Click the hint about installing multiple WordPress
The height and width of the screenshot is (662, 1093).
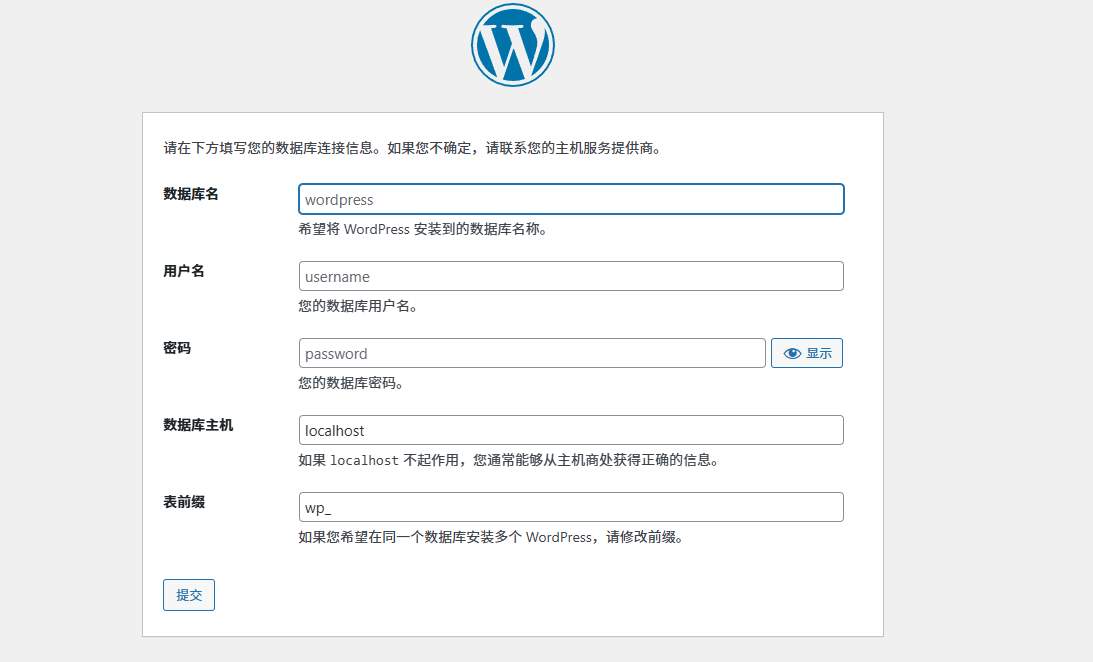click(491, 537)
